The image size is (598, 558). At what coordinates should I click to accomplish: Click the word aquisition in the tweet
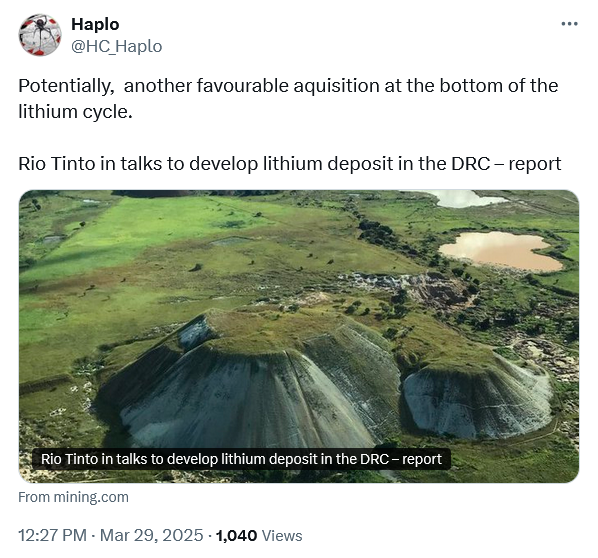[x=336, y=86]
